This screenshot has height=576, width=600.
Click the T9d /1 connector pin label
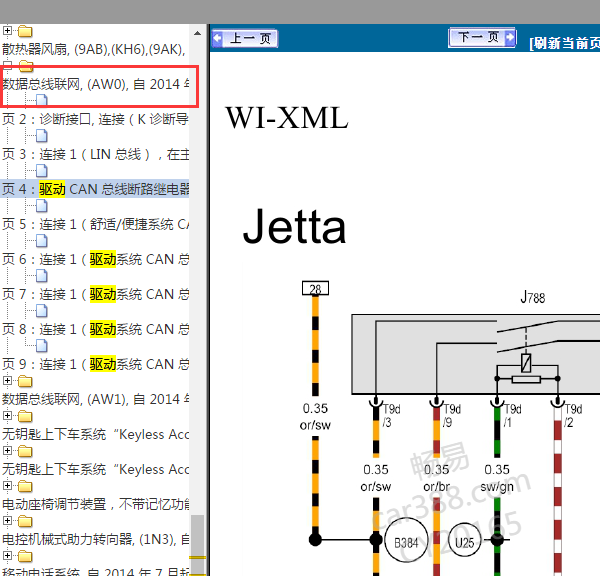512,416
